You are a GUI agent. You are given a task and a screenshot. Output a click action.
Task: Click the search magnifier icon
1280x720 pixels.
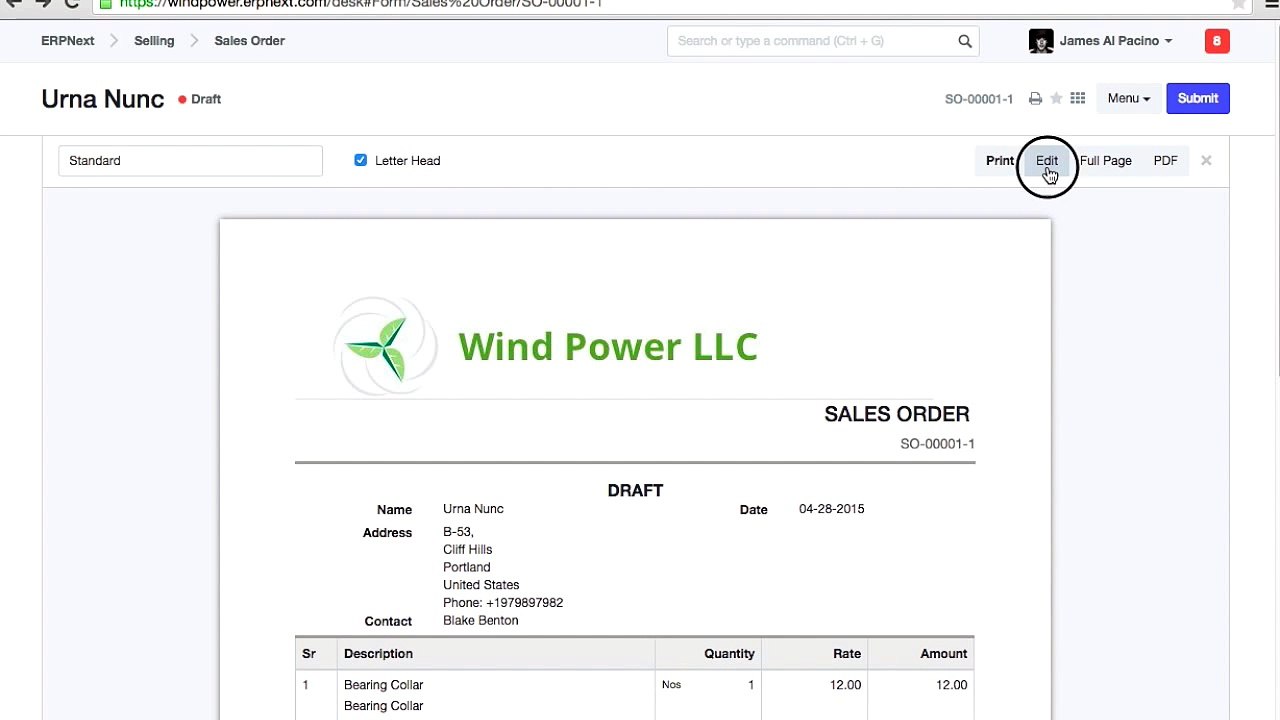(965, 41)
